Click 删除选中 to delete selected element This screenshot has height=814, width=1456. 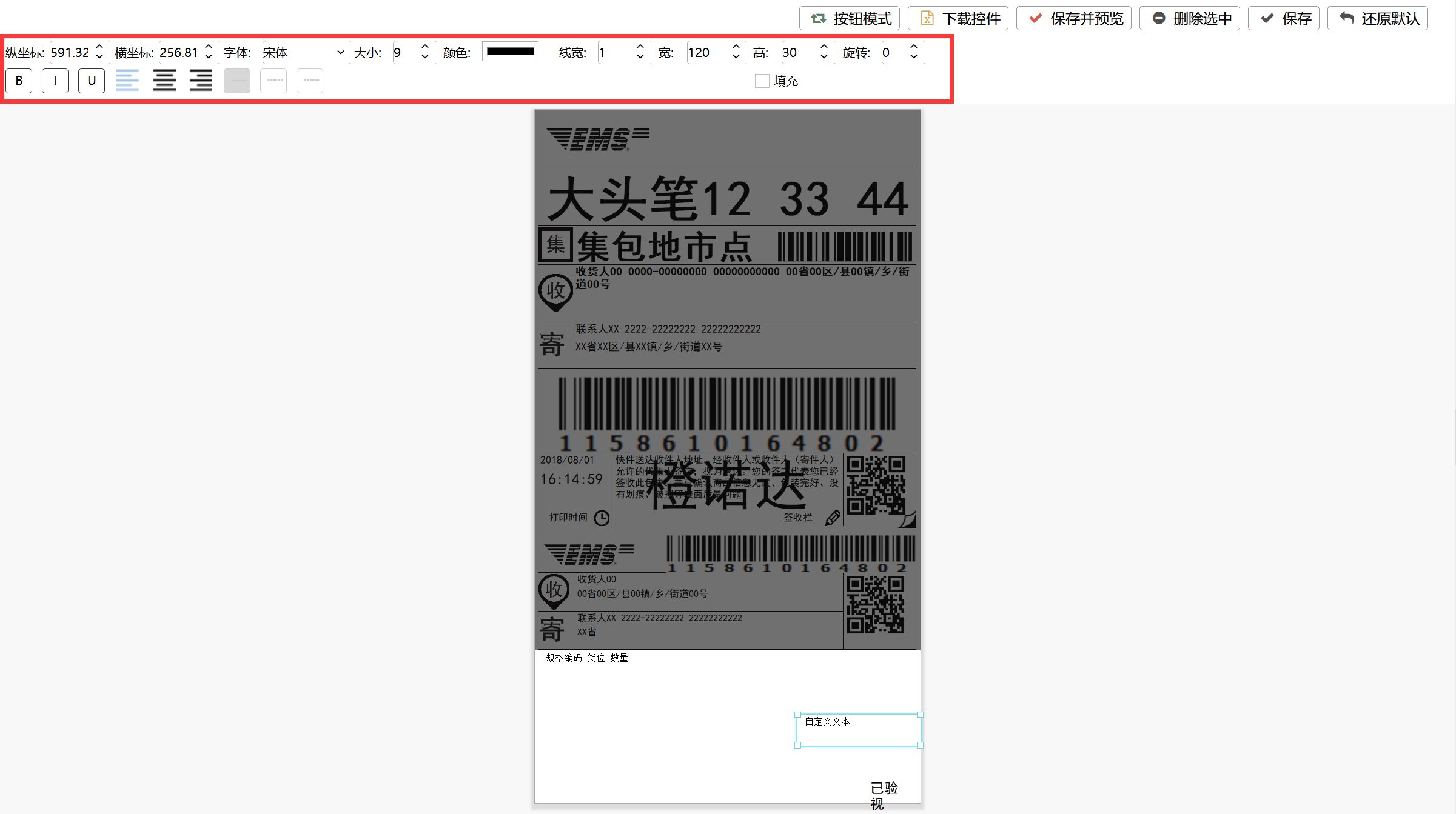pyautogui.click(x=1190, y=18)
